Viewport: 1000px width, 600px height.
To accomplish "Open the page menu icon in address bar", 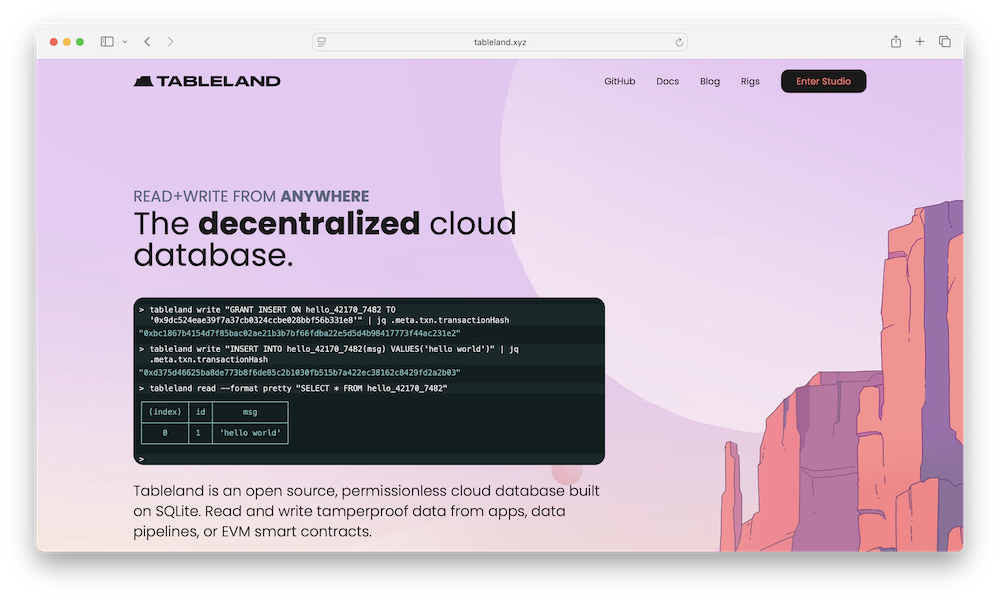I will tap(322, 42).
